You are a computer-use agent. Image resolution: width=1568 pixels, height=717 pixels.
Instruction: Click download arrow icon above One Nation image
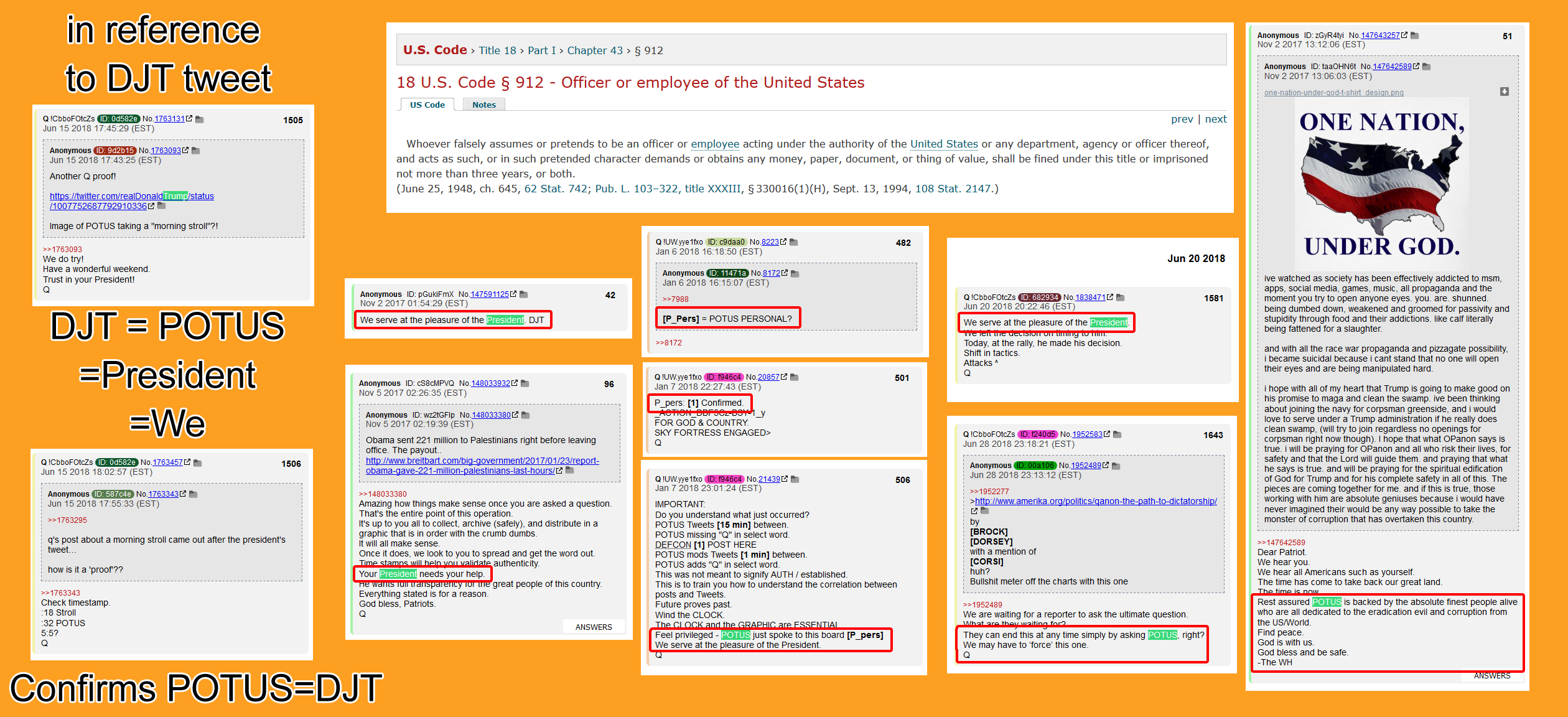(1504, 91)
